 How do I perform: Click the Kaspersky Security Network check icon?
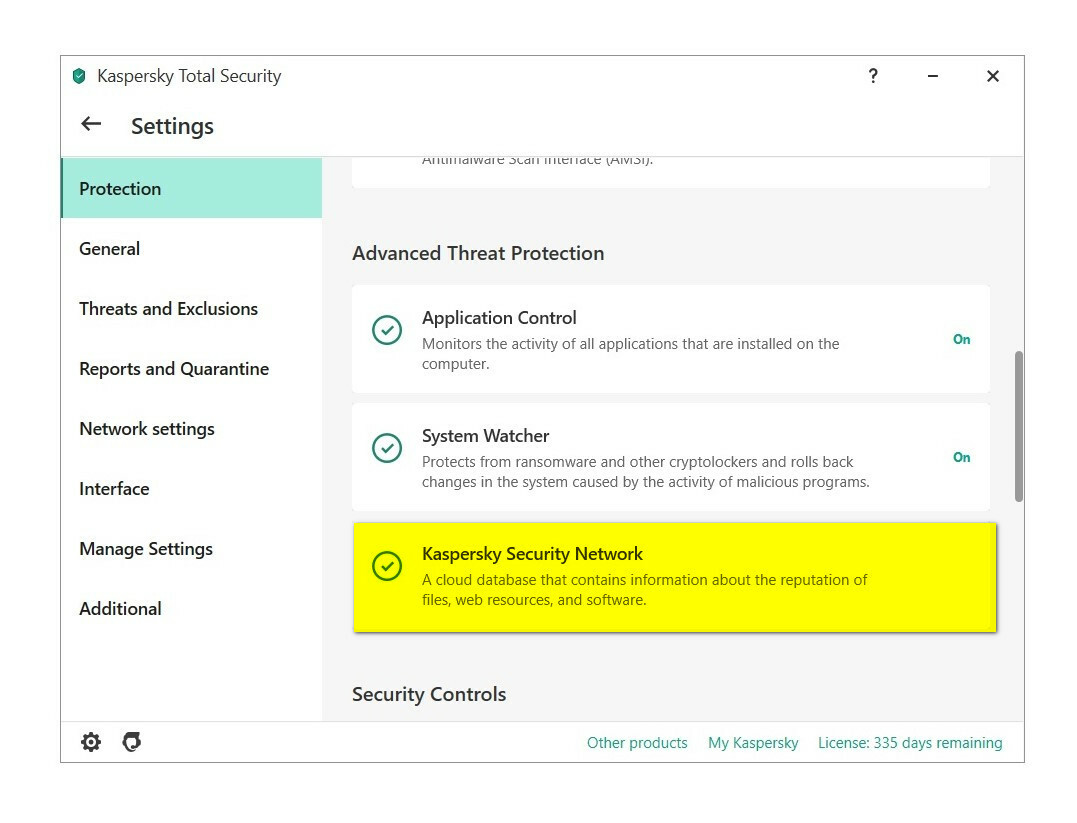click(x=387, y=566)
